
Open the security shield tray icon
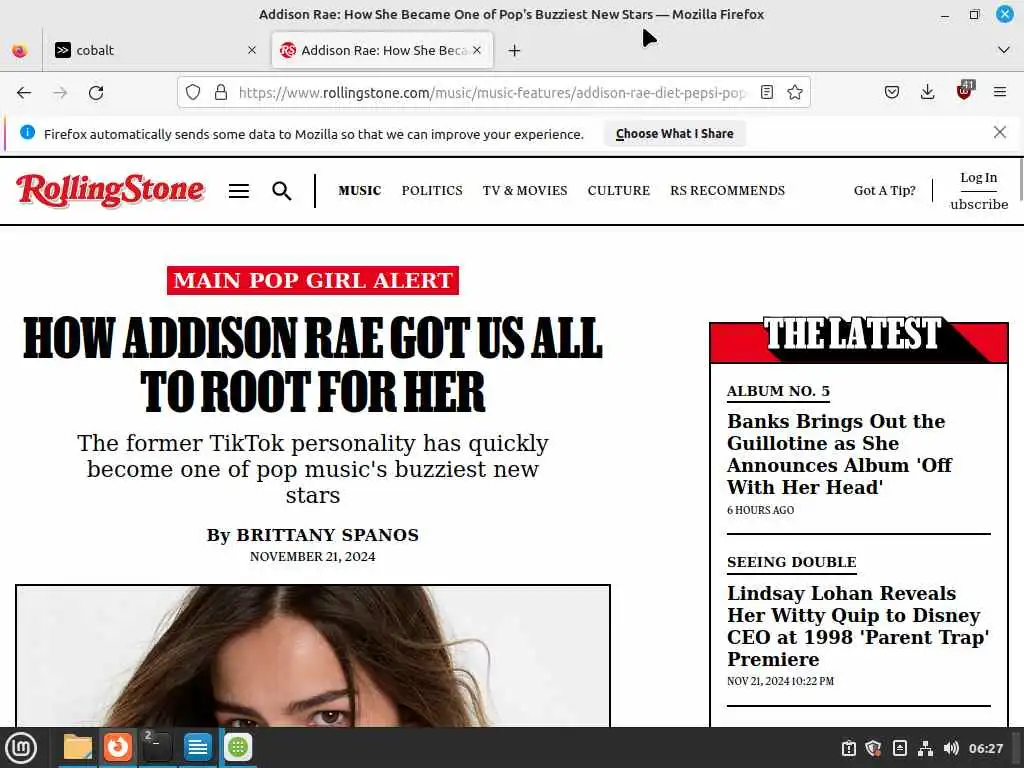click(x=874, y=748)
